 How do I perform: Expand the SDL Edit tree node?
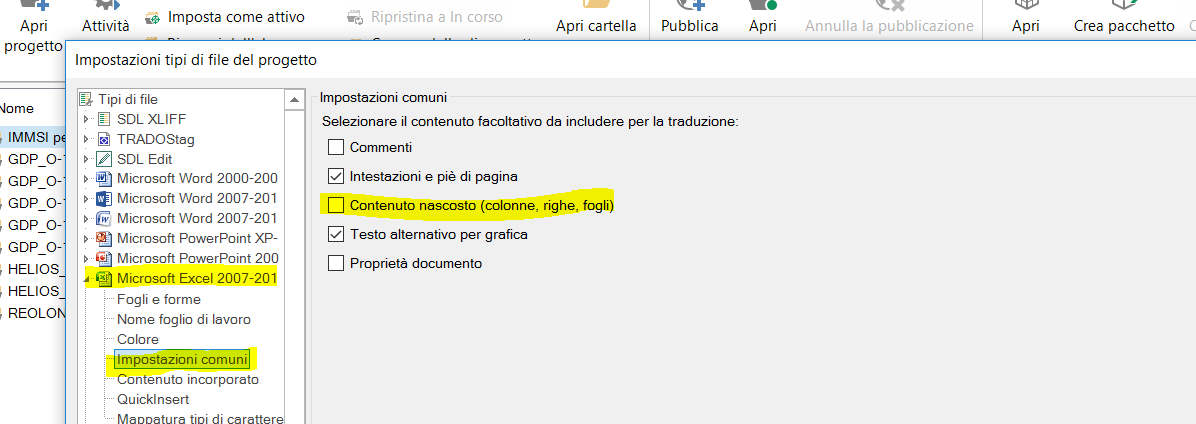coord(86,159)
